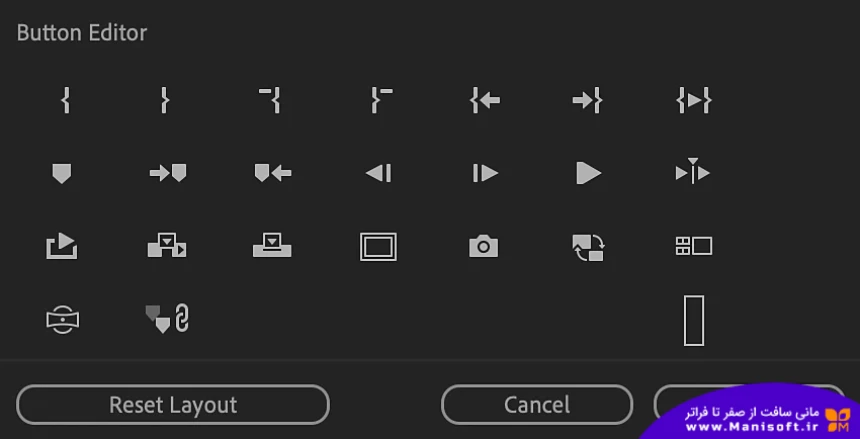
Task: Select the Mark In icon
Action: (66, 100)
